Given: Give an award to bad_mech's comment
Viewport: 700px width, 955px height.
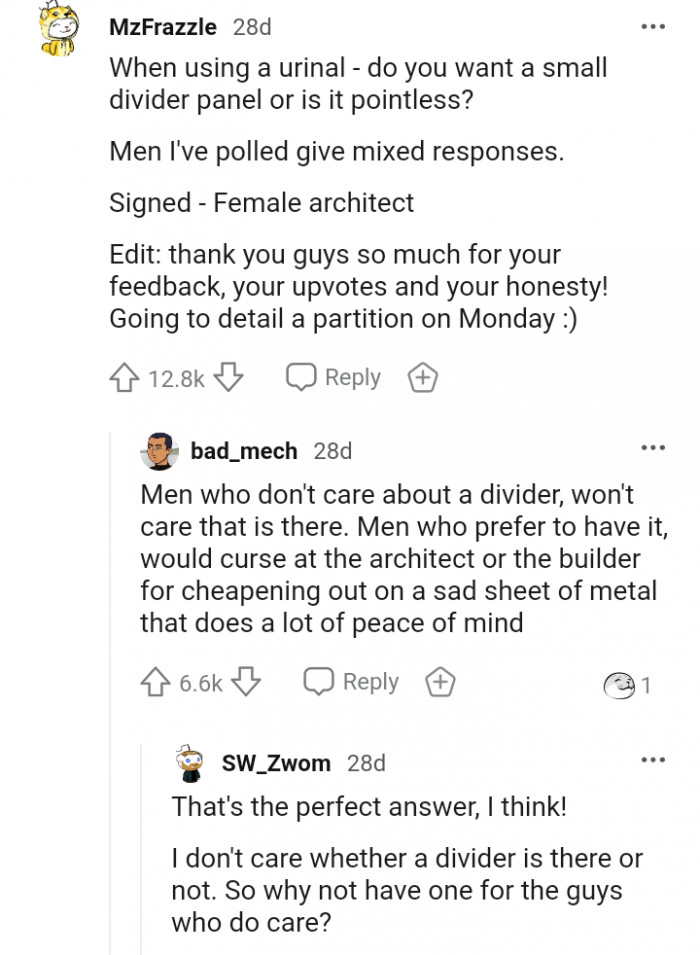Looking at the screenshot, I should point(440,682).
